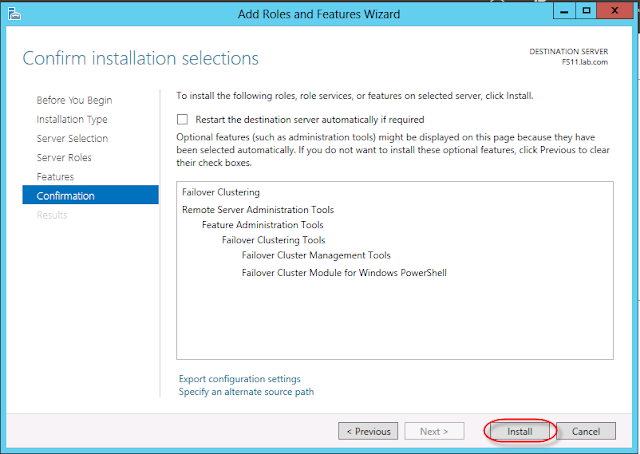Select Failover Clustering in the list
This screenshot has height=454, width=640.
coord(221,192)
